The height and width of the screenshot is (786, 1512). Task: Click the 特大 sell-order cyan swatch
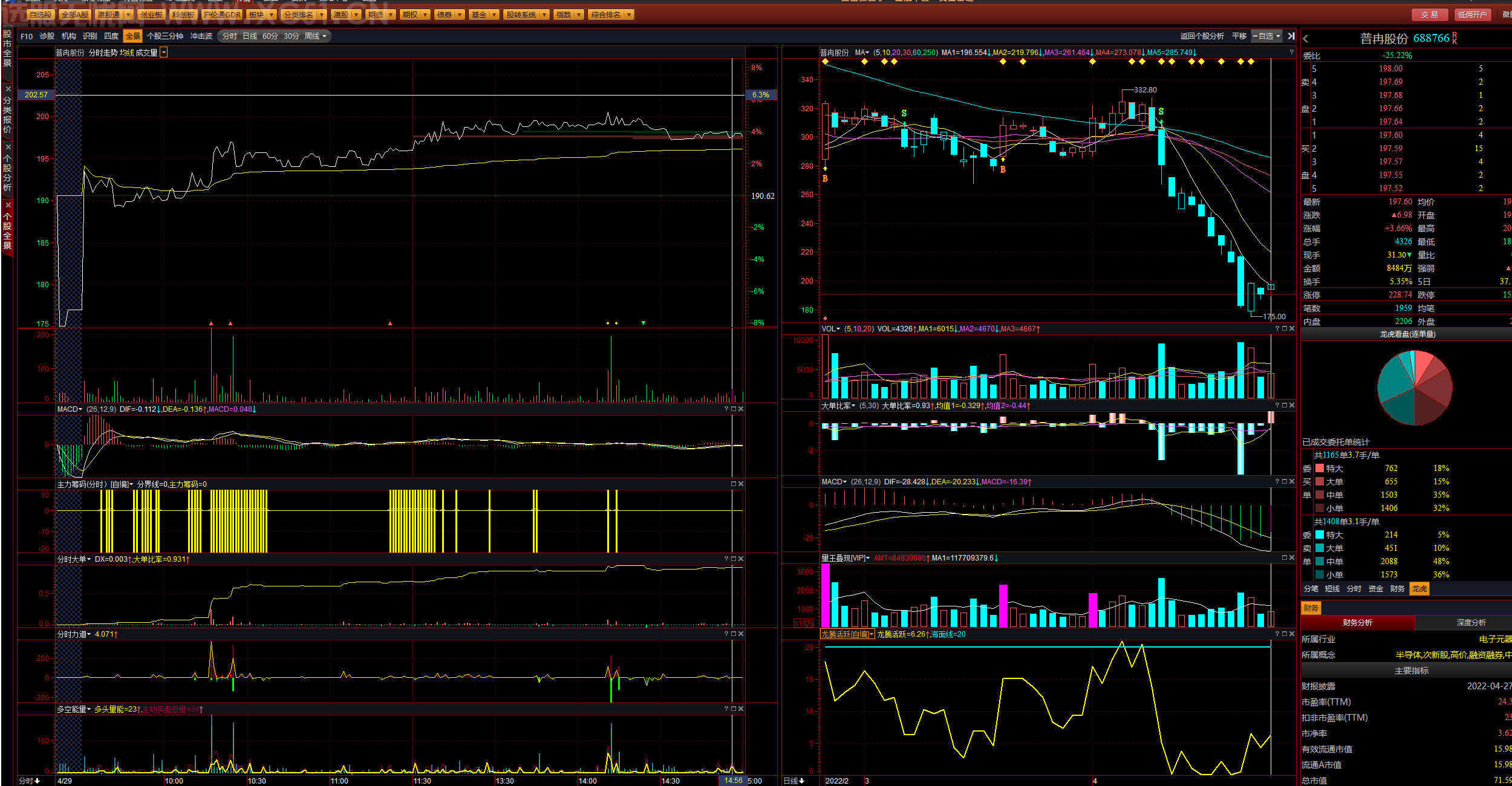[x=1320, y=535]
